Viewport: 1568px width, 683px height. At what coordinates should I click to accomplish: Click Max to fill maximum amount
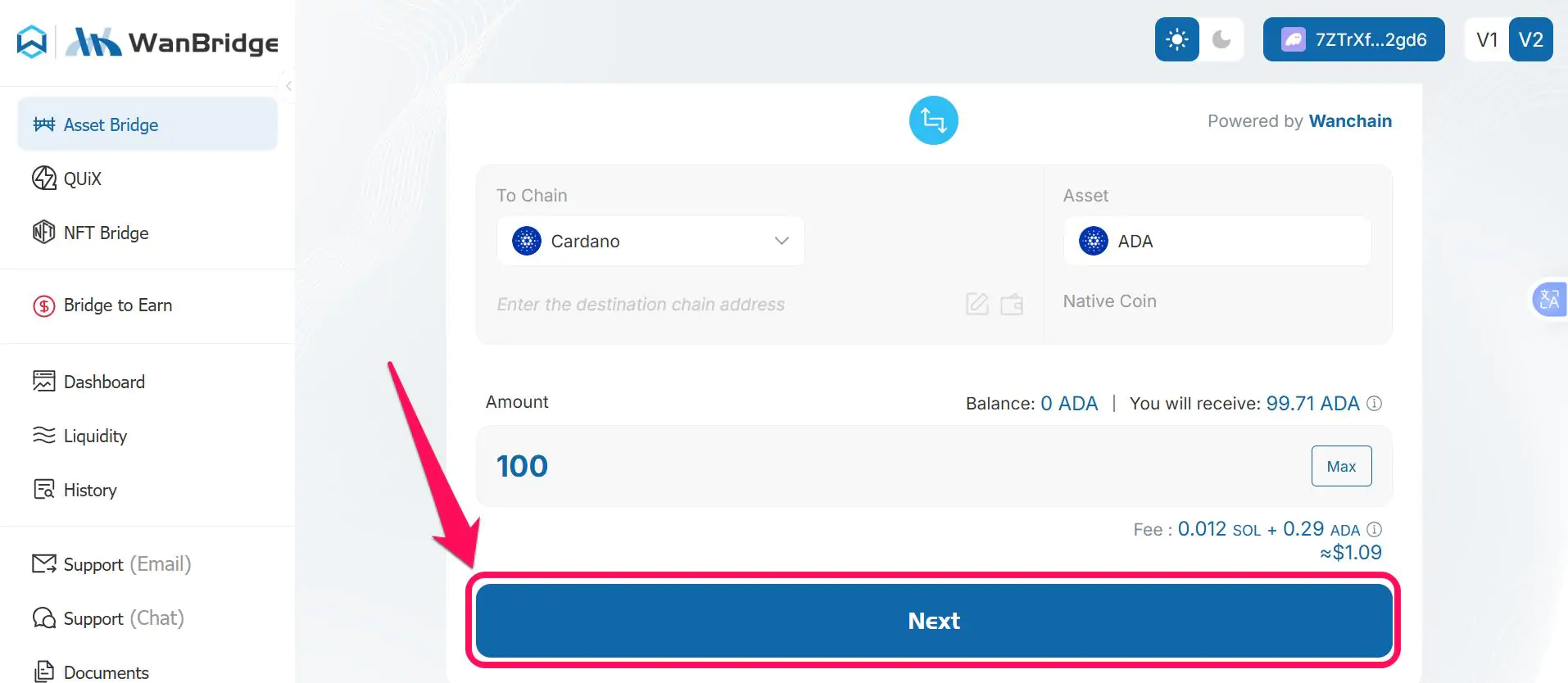pos(1341,465)
